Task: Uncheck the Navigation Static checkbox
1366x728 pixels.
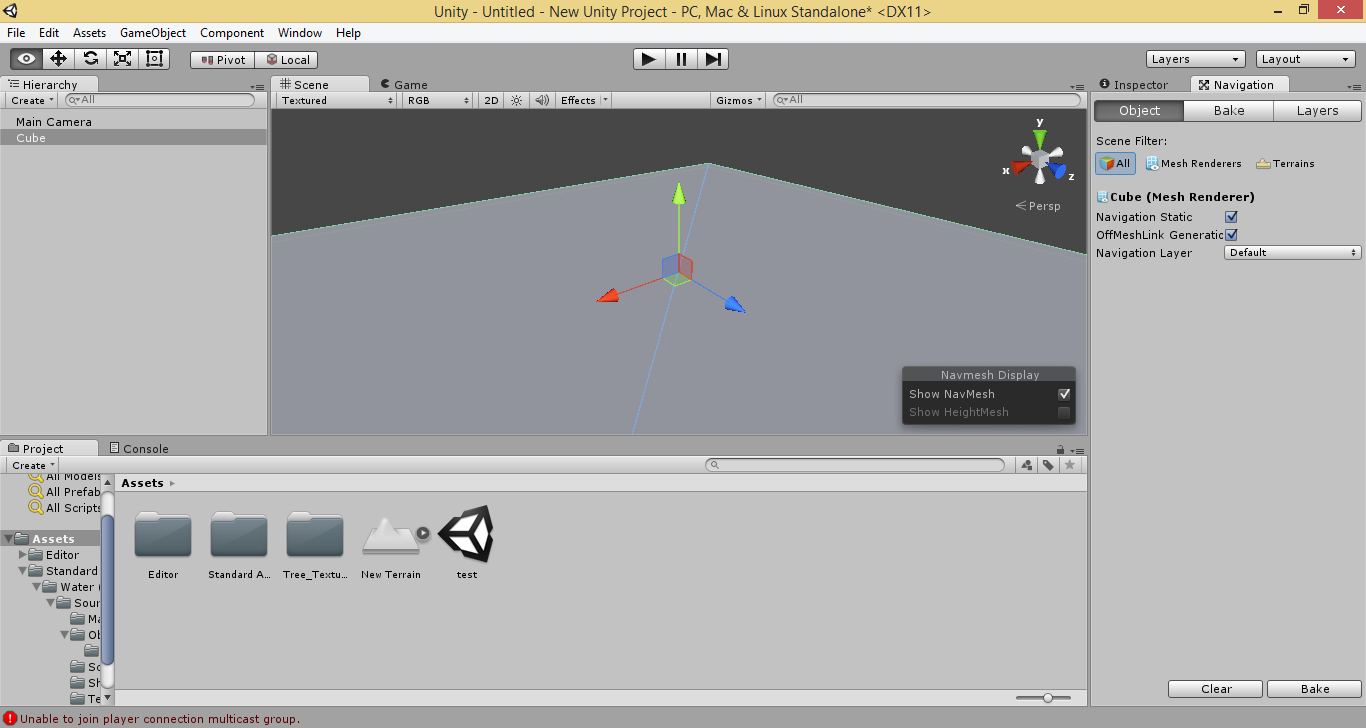Action: point(1231,217)
